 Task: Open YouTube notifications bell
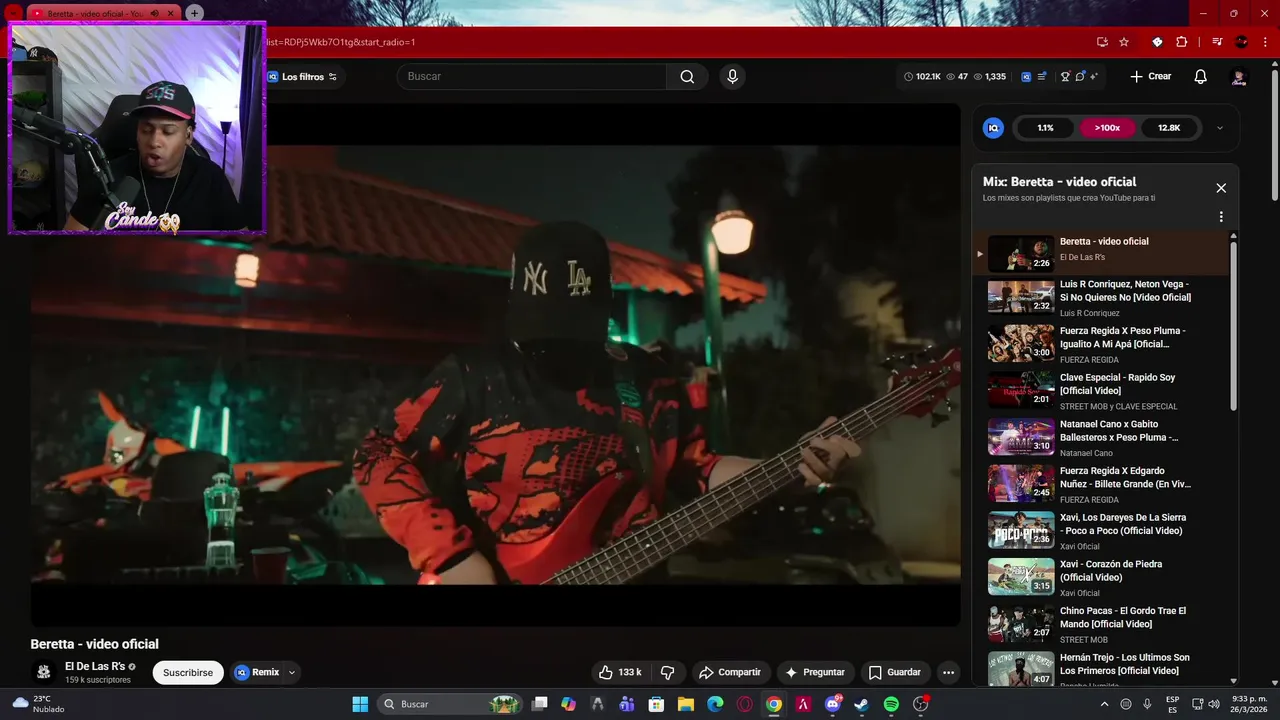click(x=1201, y=77)
